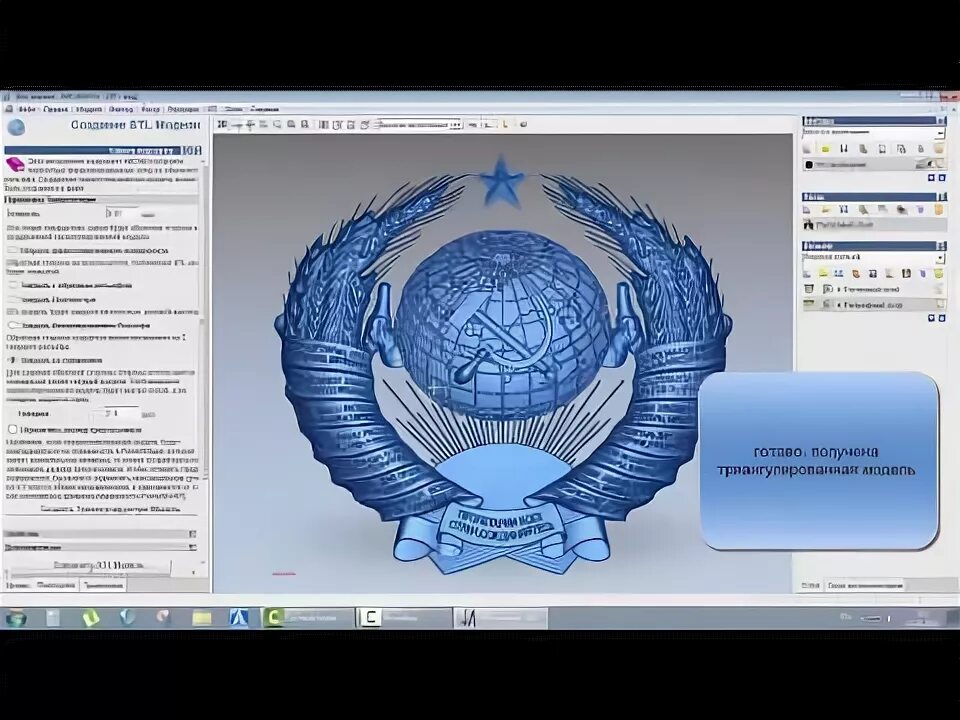Toggle visibility of lower highlighted relief layer row
The width and height of the screenshot is (960, 720).
click(x=808, y=304)
